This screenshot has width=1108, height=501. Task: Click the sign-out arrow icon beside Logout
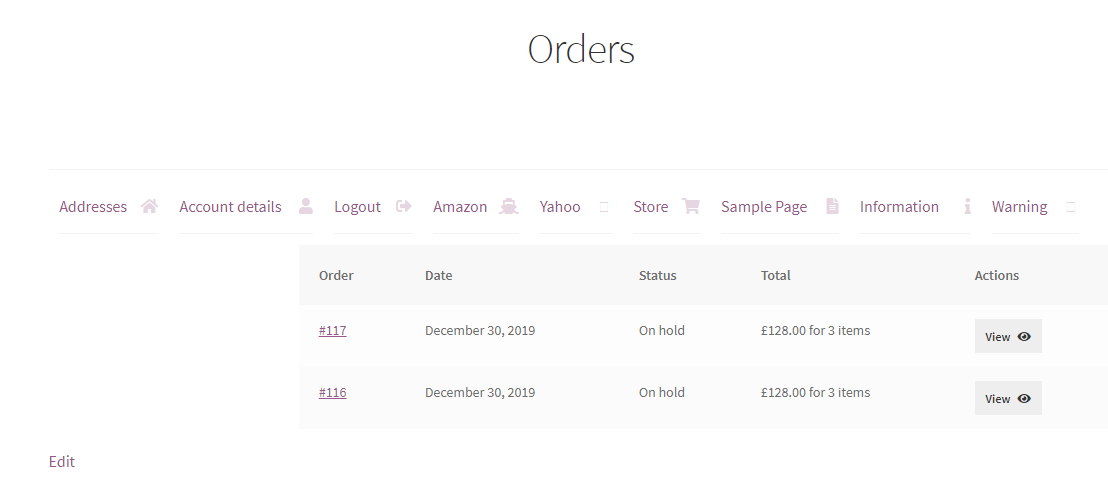pyautogui.click(x=404, y=207)
